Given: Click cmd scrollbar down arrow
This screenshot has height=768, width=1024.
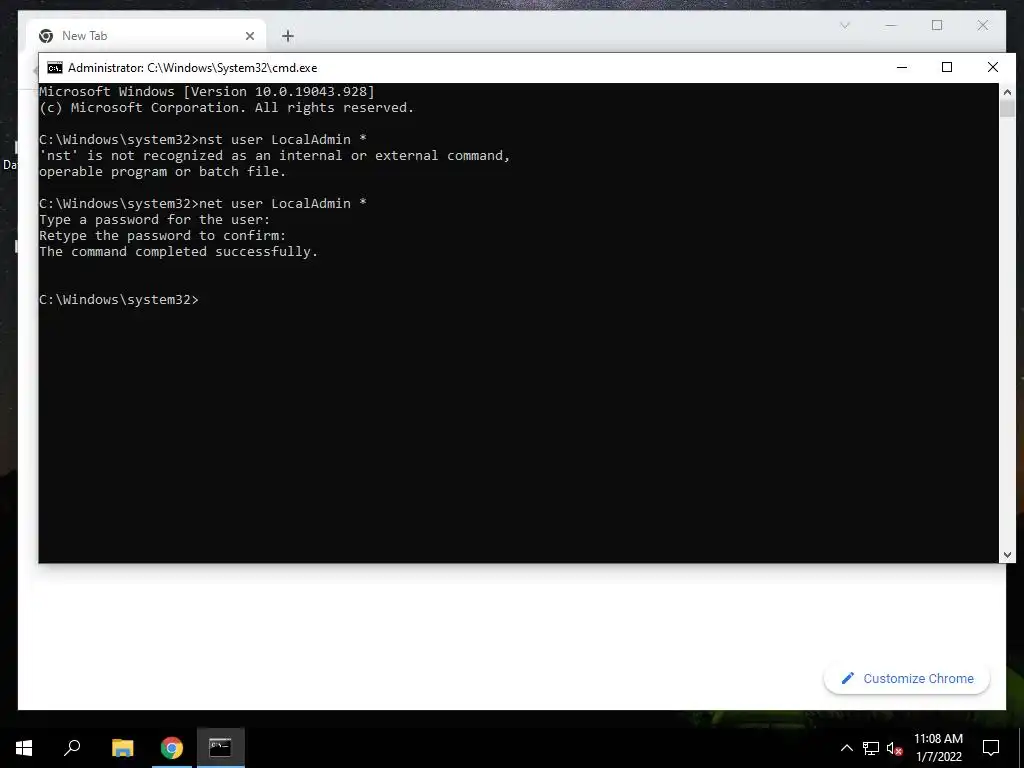Looking at the screenshot, I should coord(1007,555).
